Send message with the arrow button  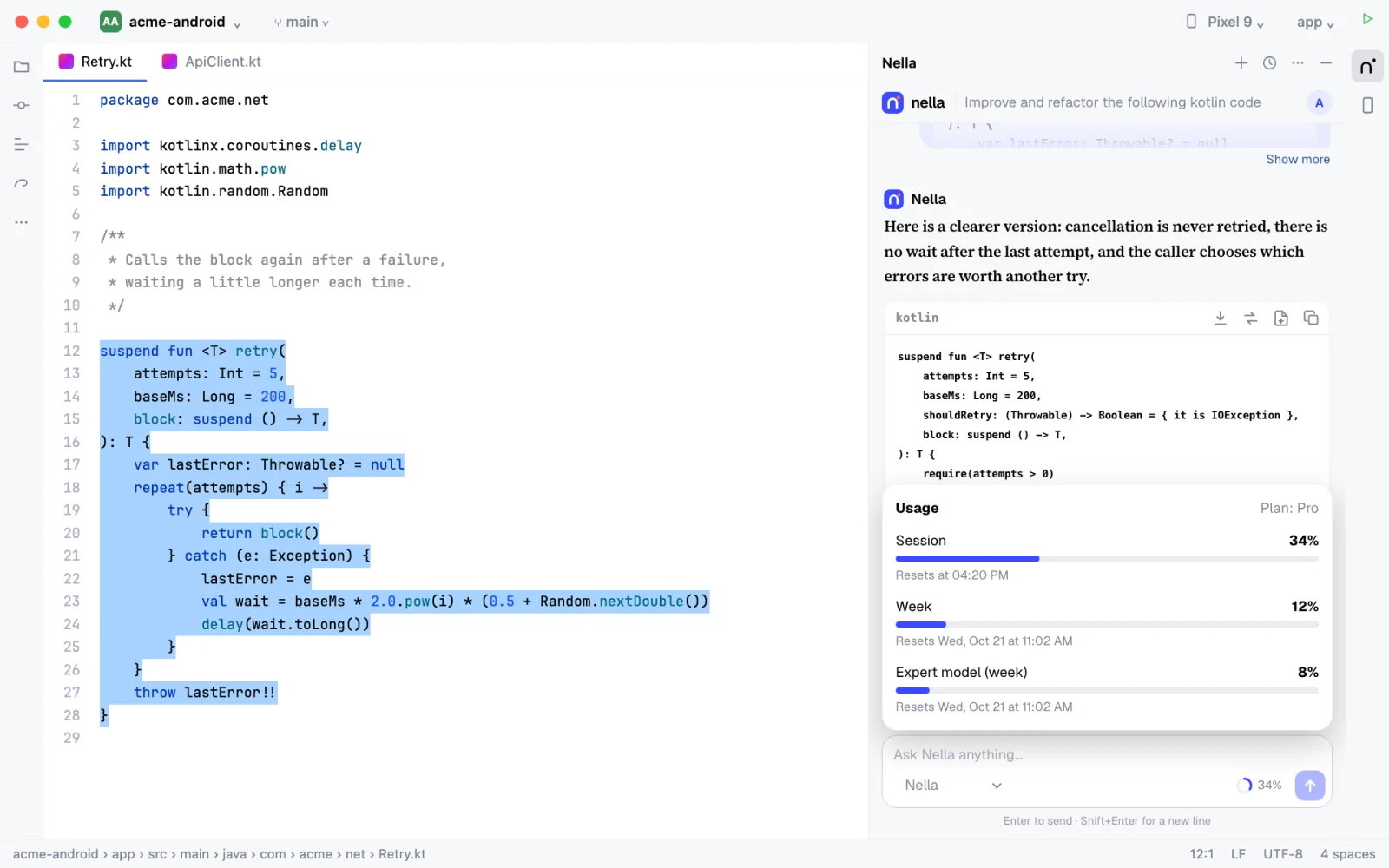(1310, 786)
